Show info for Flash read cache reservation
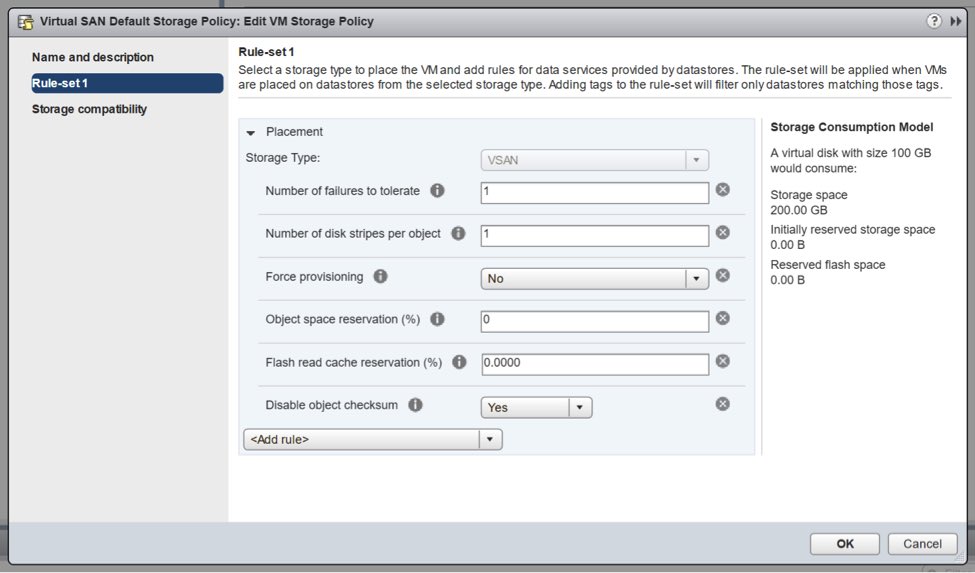975x573 pixels. pyautogui.click(x=460, y=362)
